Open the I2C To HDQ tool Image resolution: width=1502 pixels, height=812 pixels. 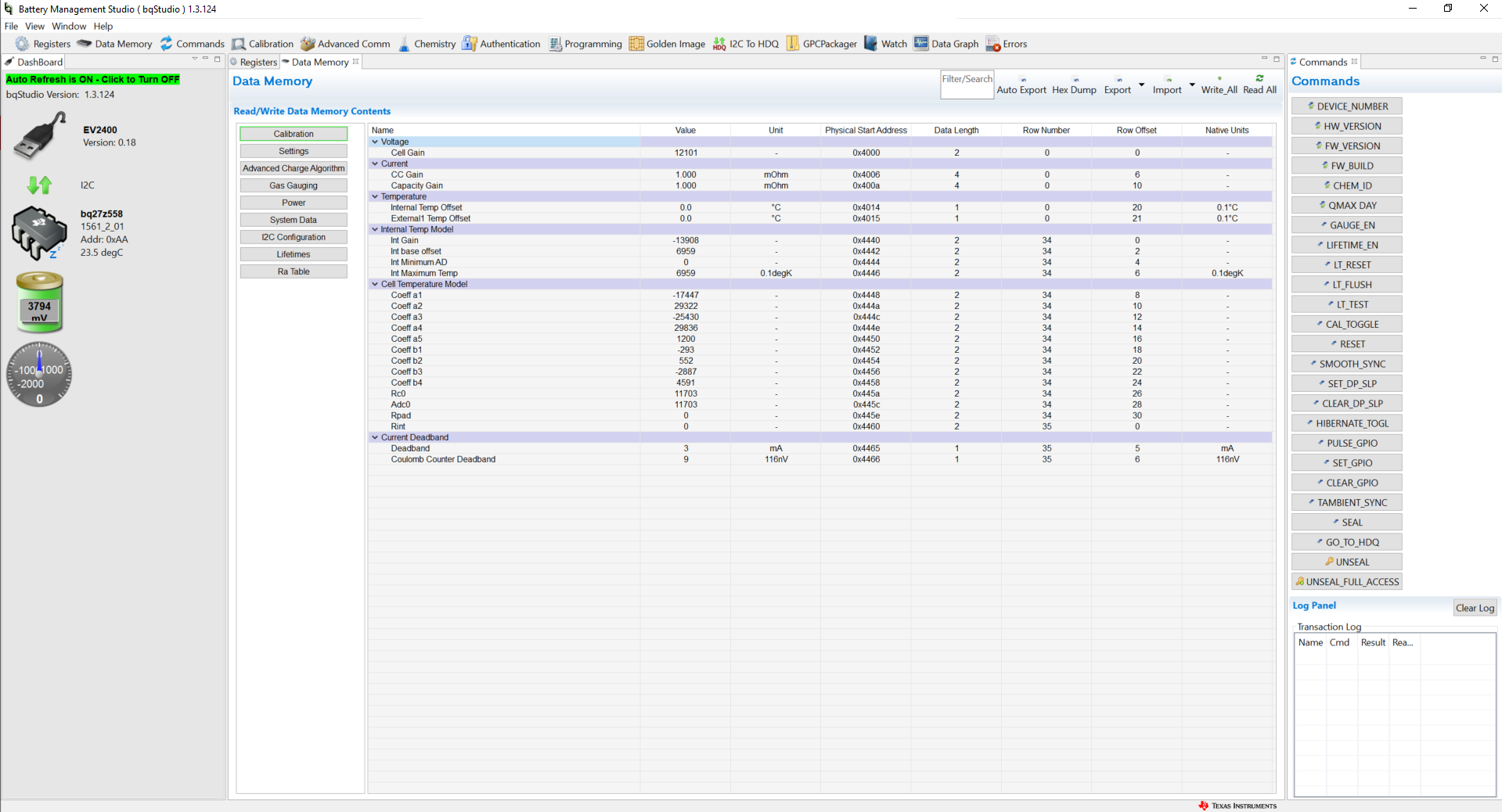745,44
